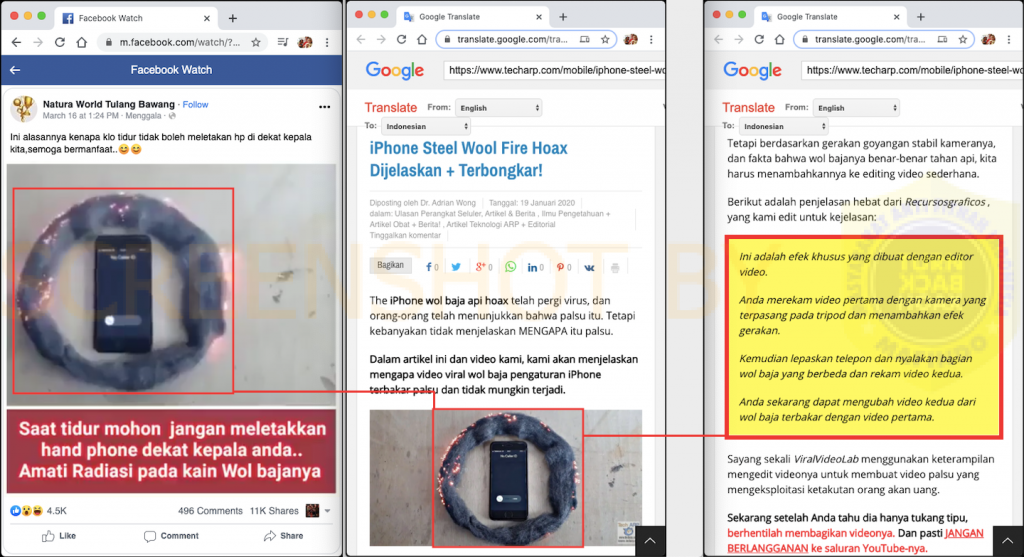Open reader mode icon in middle address bar

pyautogui.click(x=584, y=40)
